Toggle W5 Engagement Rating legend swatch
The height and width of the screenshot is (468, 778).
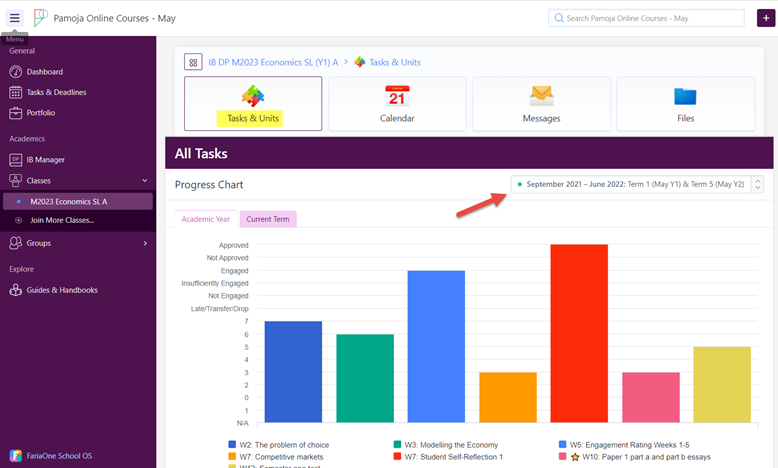(x=562, y=445)
